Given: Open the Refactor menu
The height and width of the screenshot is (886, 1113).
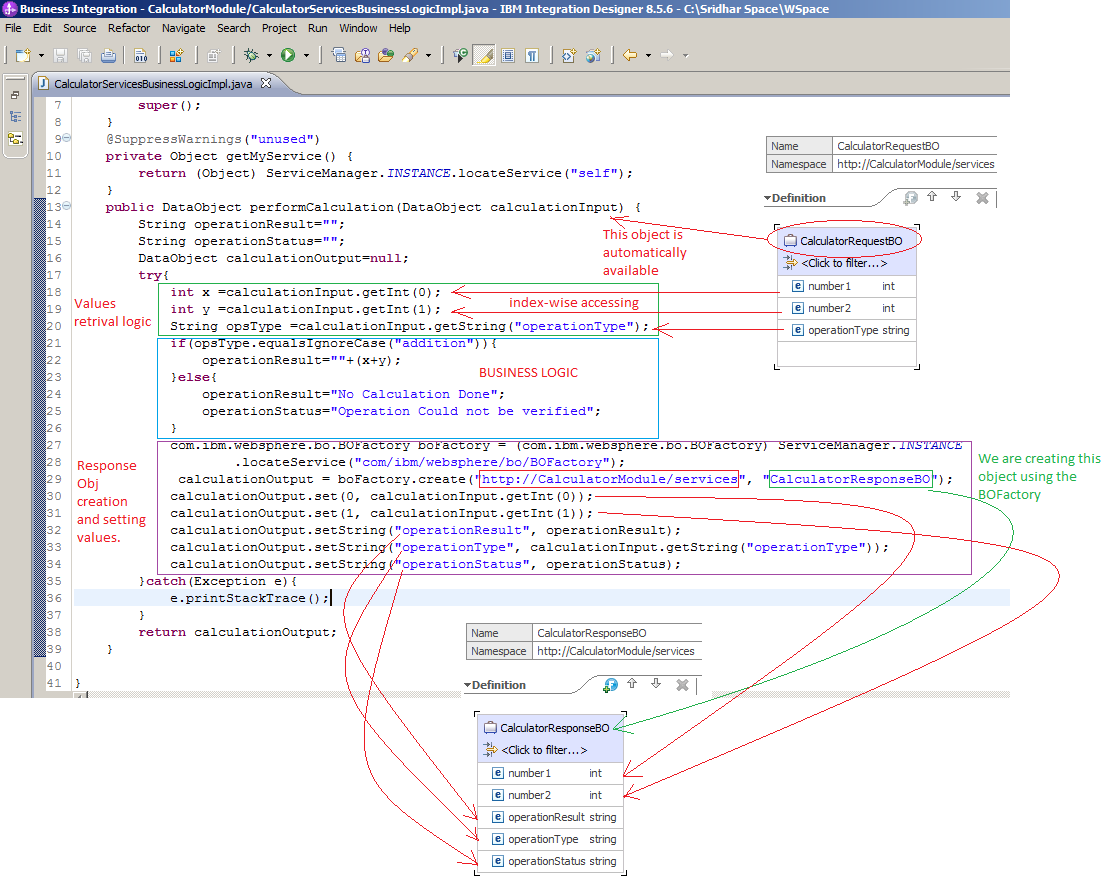Looking at the screenshot, I should click(x=128, y=28).
